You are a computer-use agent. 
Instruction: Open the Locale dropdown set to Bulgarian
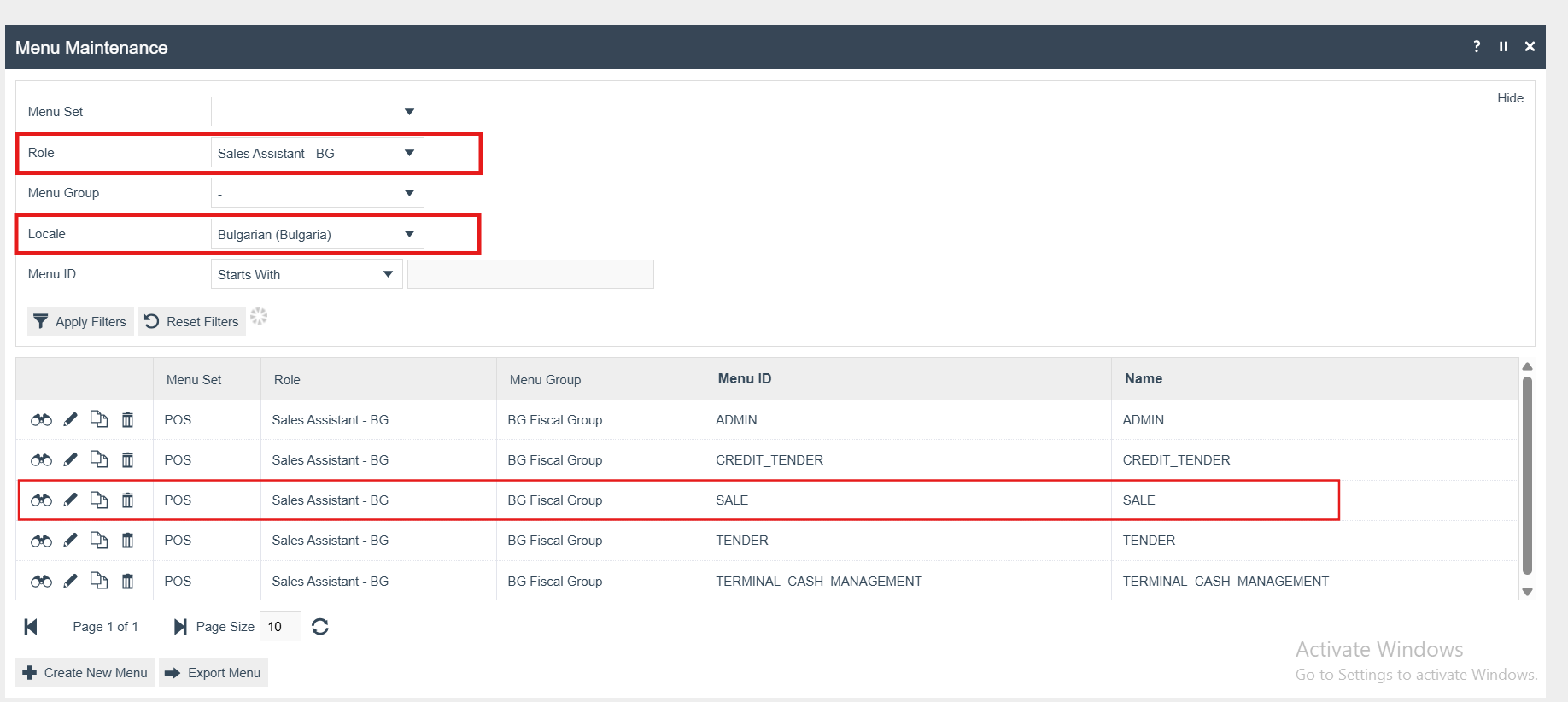click(317, 234)
